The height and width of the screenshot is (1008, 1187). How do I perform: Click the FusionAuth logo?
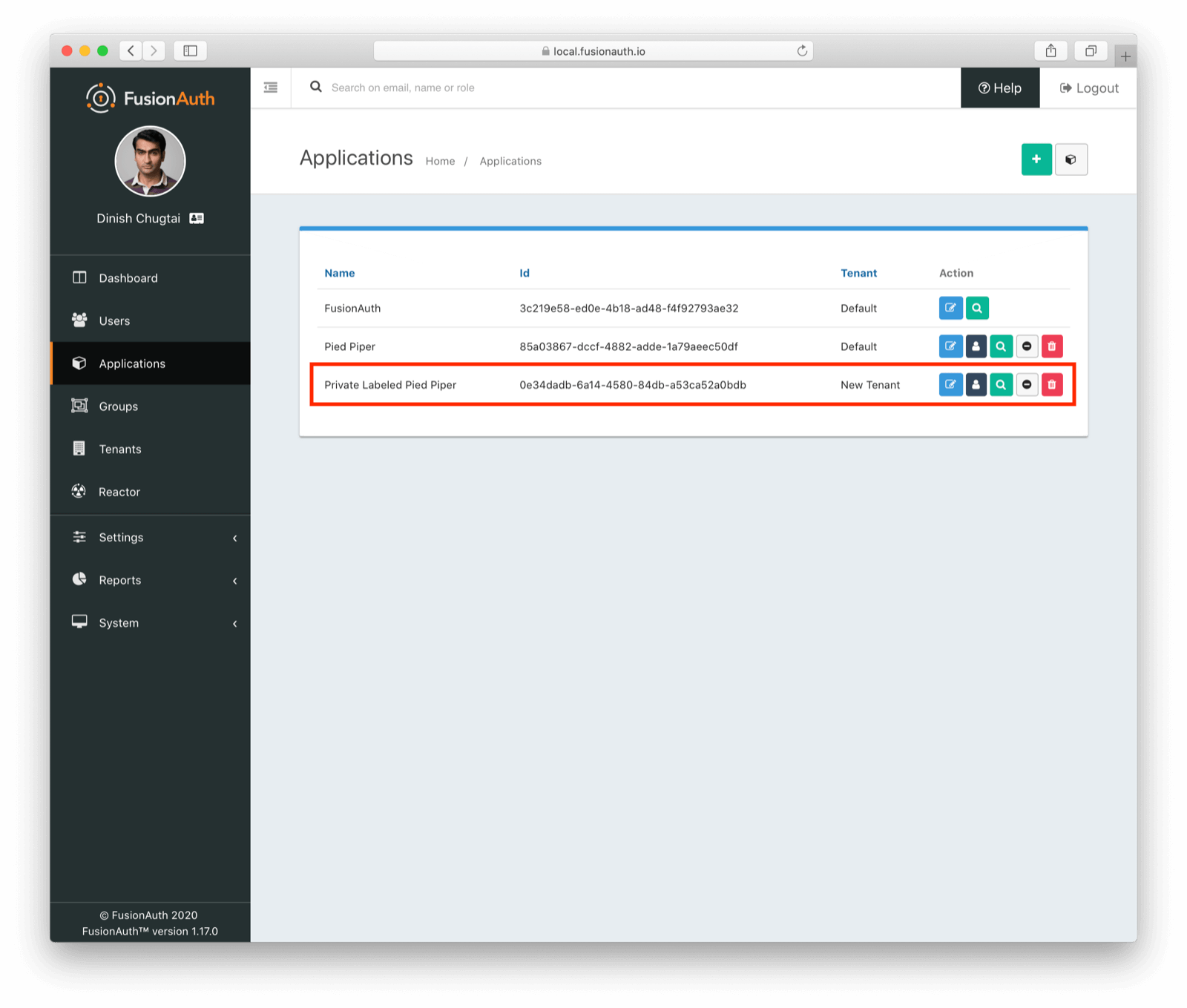[150, 98]
